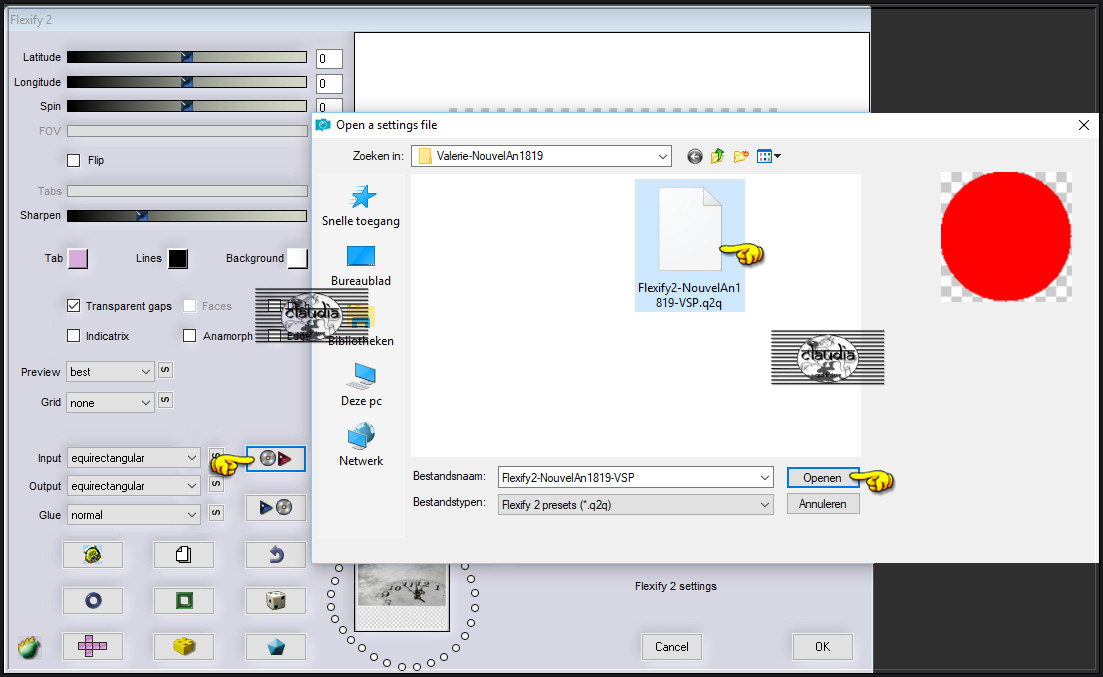Select the Flexify2-NouvelAn1819-VSP.q2q file
This screenshot has width=1103, height=677.
(x=689, y=245)
